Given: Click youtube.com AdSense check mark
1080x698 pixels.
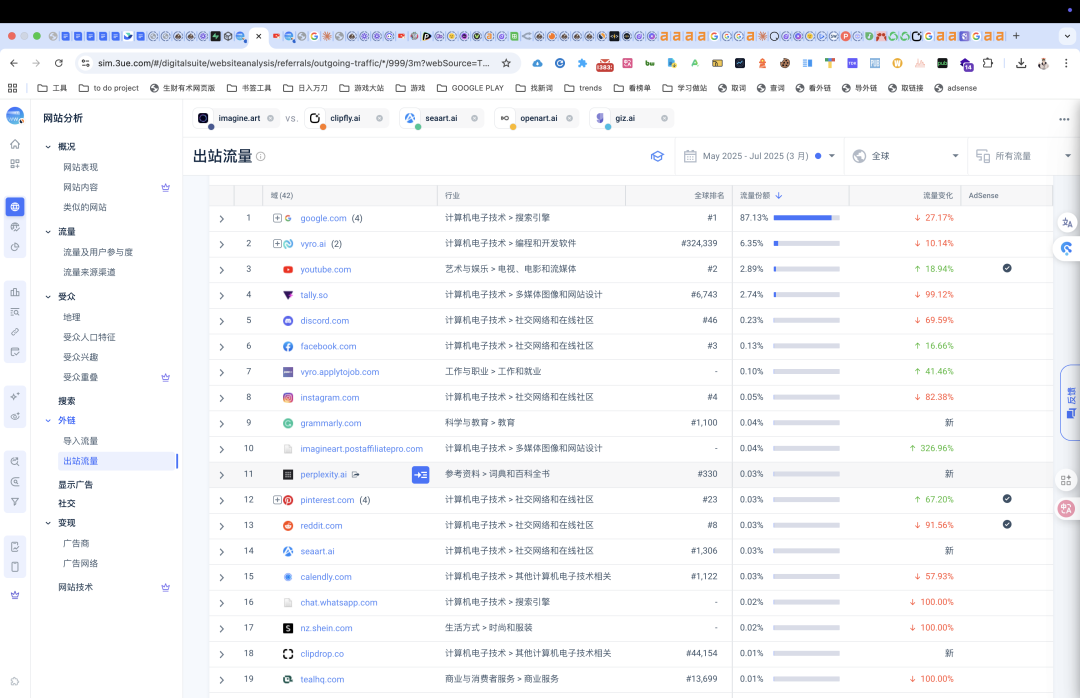Looking at the screenshot, I should point(1007,268).
